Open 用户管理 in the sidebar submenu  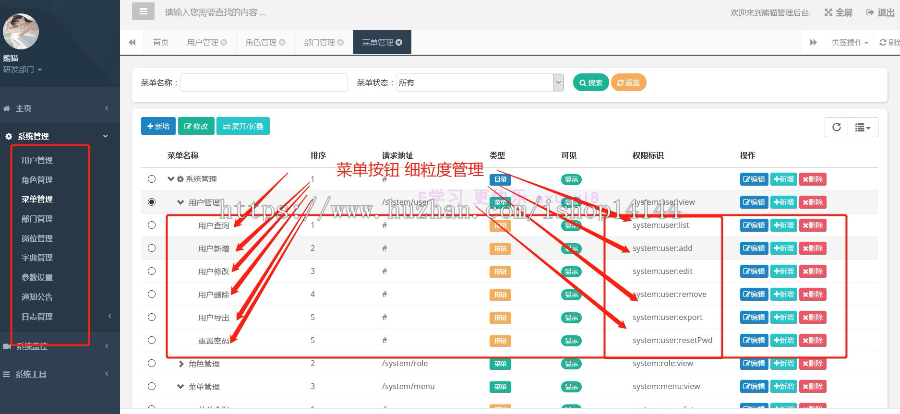[37, 160]
